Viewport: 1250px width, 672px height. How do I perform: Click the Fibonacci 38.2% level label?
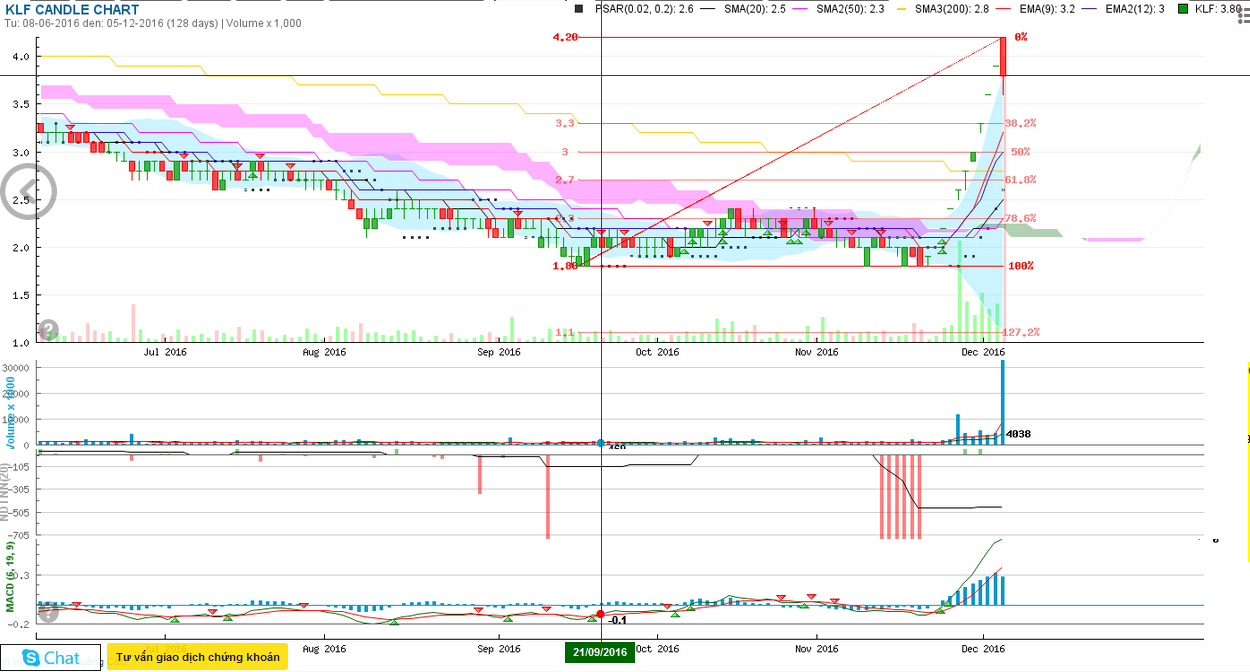click(1020, 123)
